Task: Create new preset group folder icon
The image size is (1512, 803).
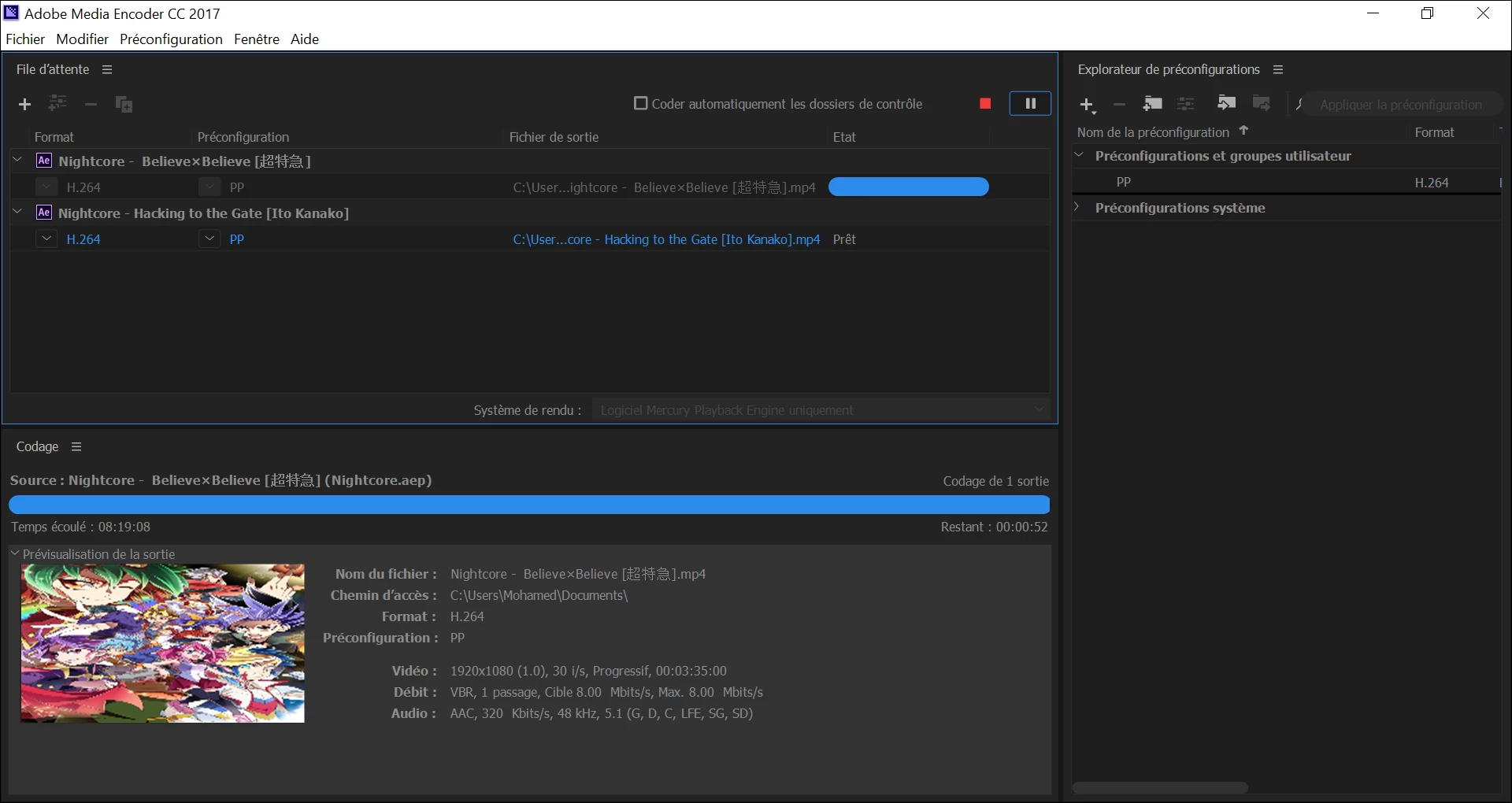Action: pyautogui.click(x=1153, y=103)
